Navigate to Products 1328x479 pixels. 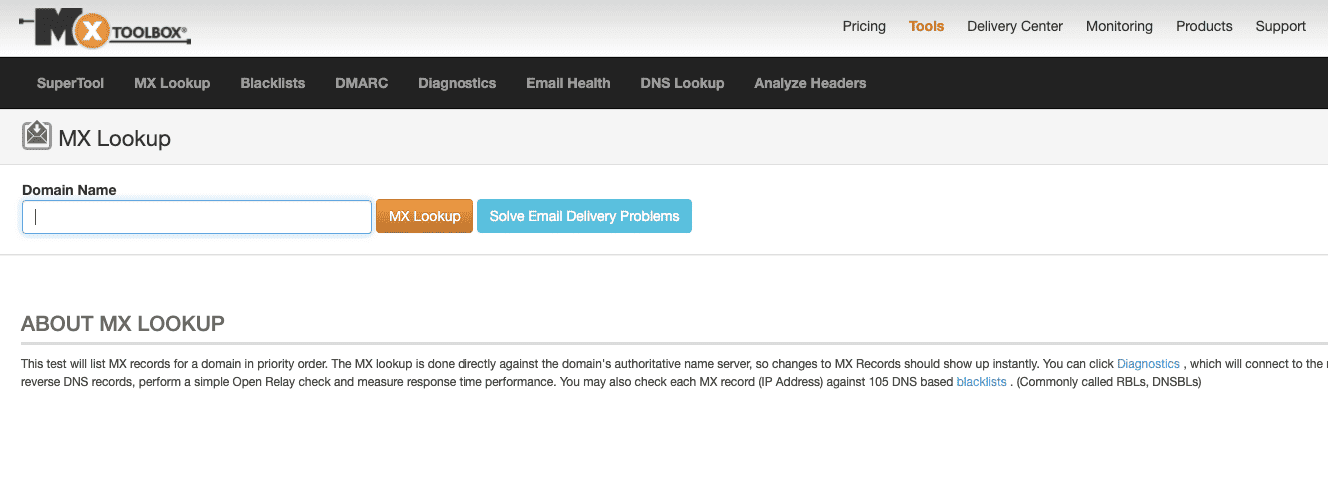click(x=1204, y=26)
